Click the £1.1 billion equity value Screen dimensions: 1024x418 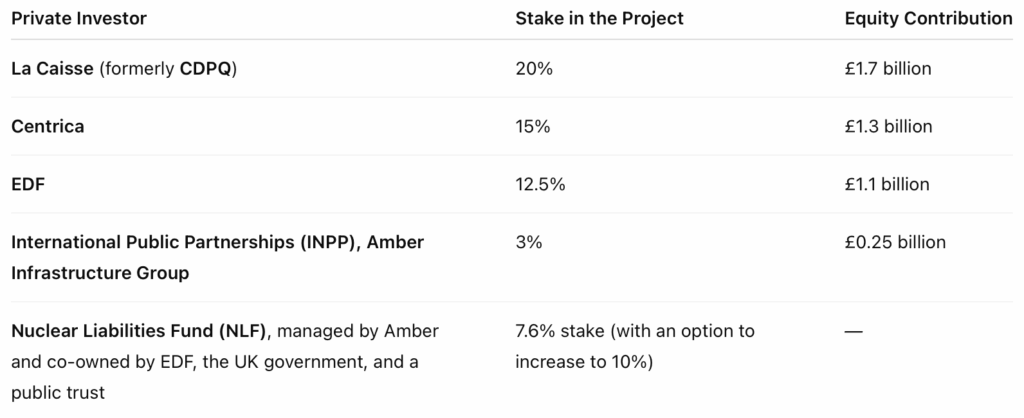pos(887,185)
